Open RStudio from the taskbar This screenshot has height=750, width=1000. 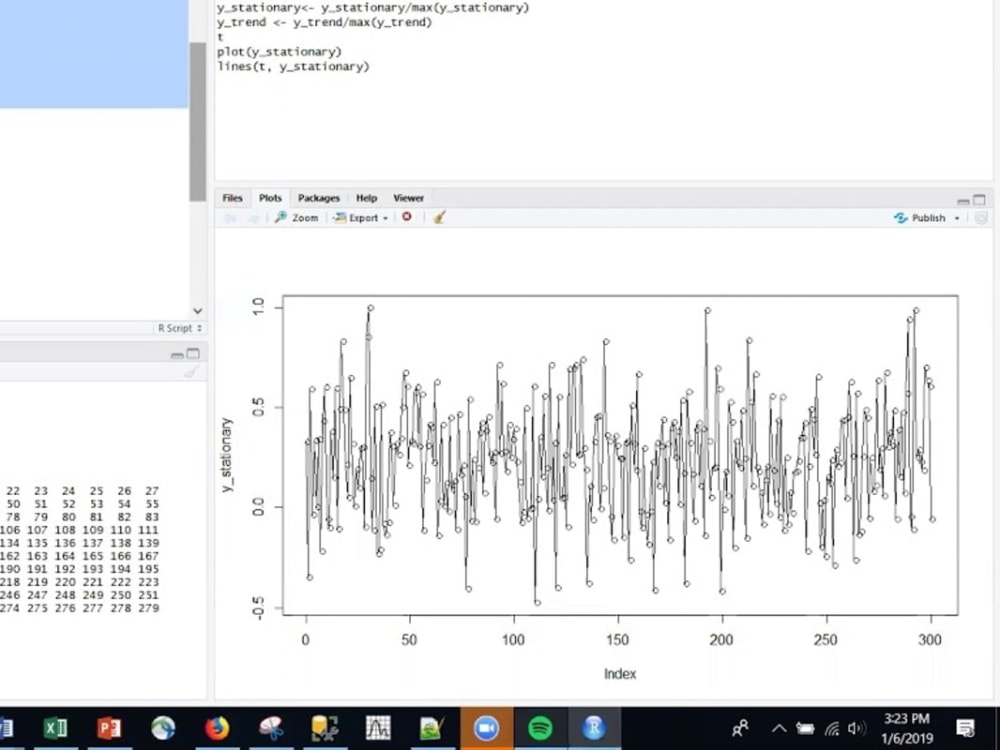point(594,727)
